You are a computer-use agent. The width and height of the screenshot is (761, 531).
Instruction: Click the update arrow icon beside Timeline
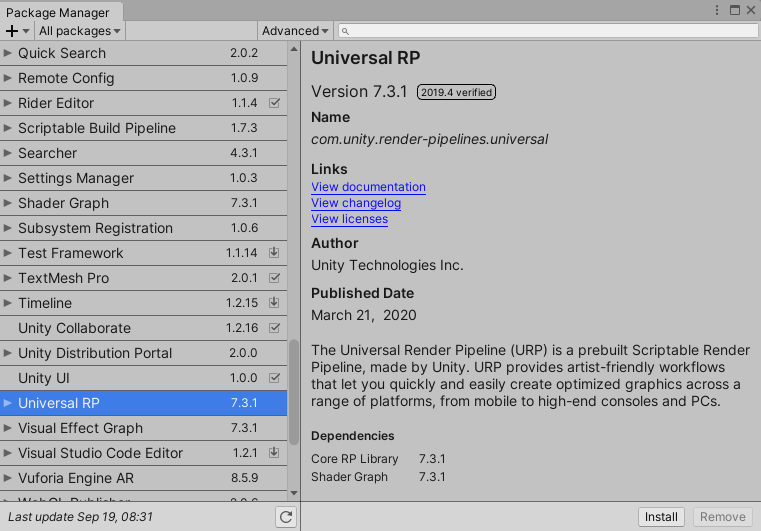tap(274, 303)
